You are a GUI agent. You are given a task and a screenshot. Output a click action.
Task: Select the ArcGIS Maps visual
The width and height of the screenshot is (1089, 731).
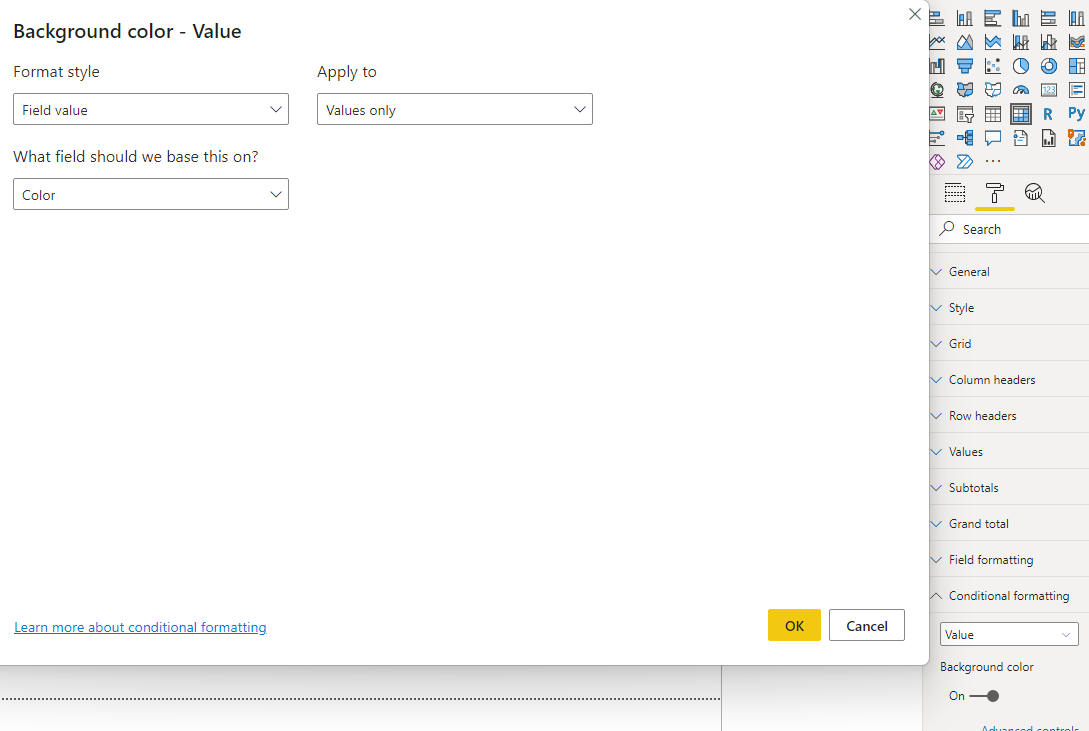coord(1076,137)
